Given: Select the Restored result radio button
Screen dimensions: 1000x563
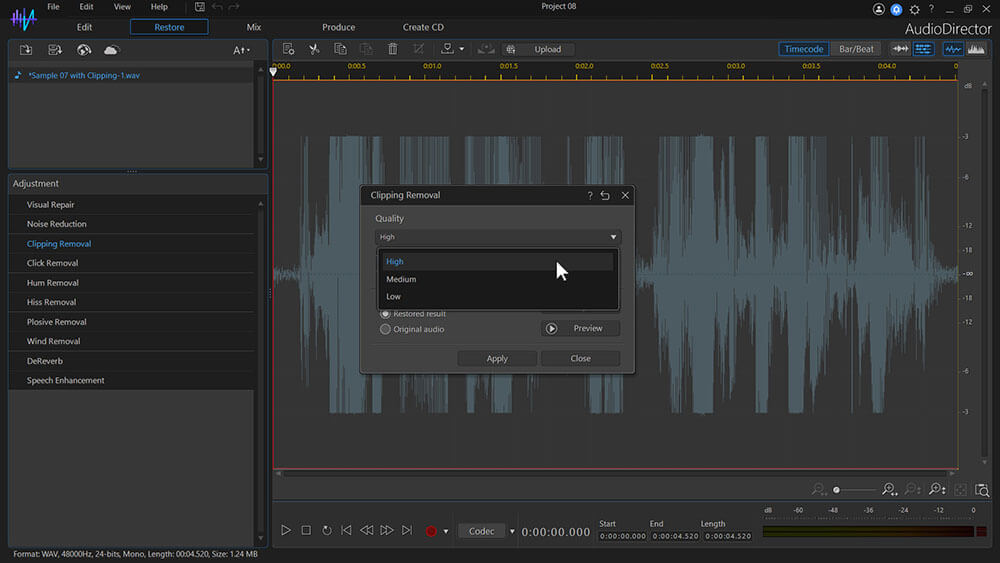Looking at the screenshot, I should (x=385, y=313).
